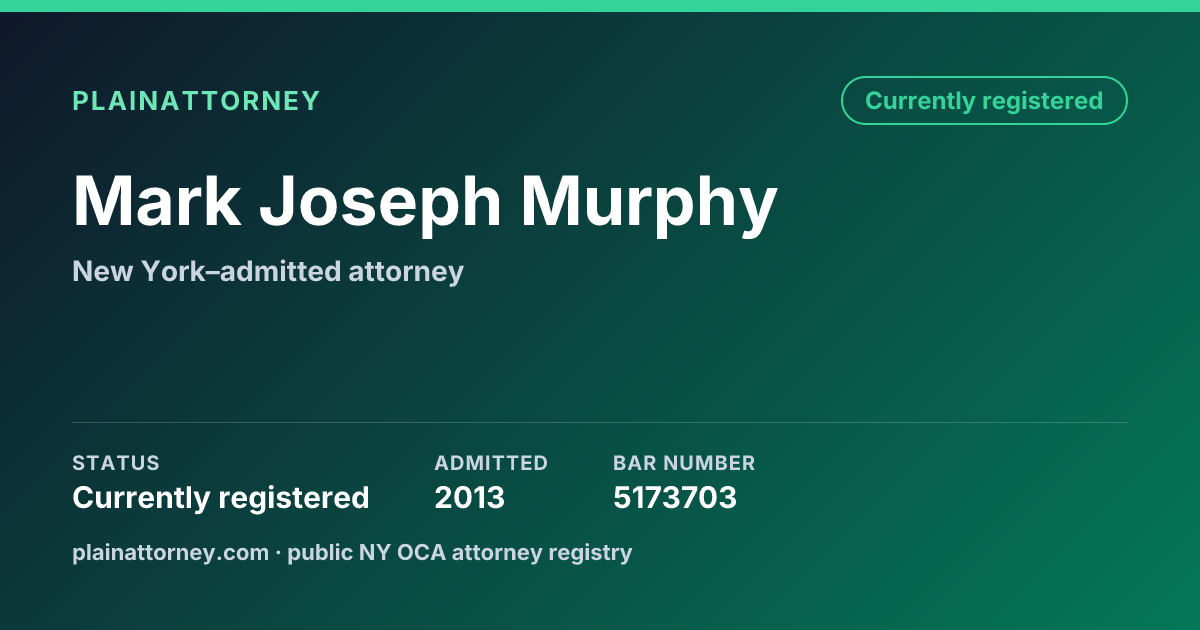Click the BAR NUMBER label
Viewport: 1200px width, 630px height.
coord(684,463)
